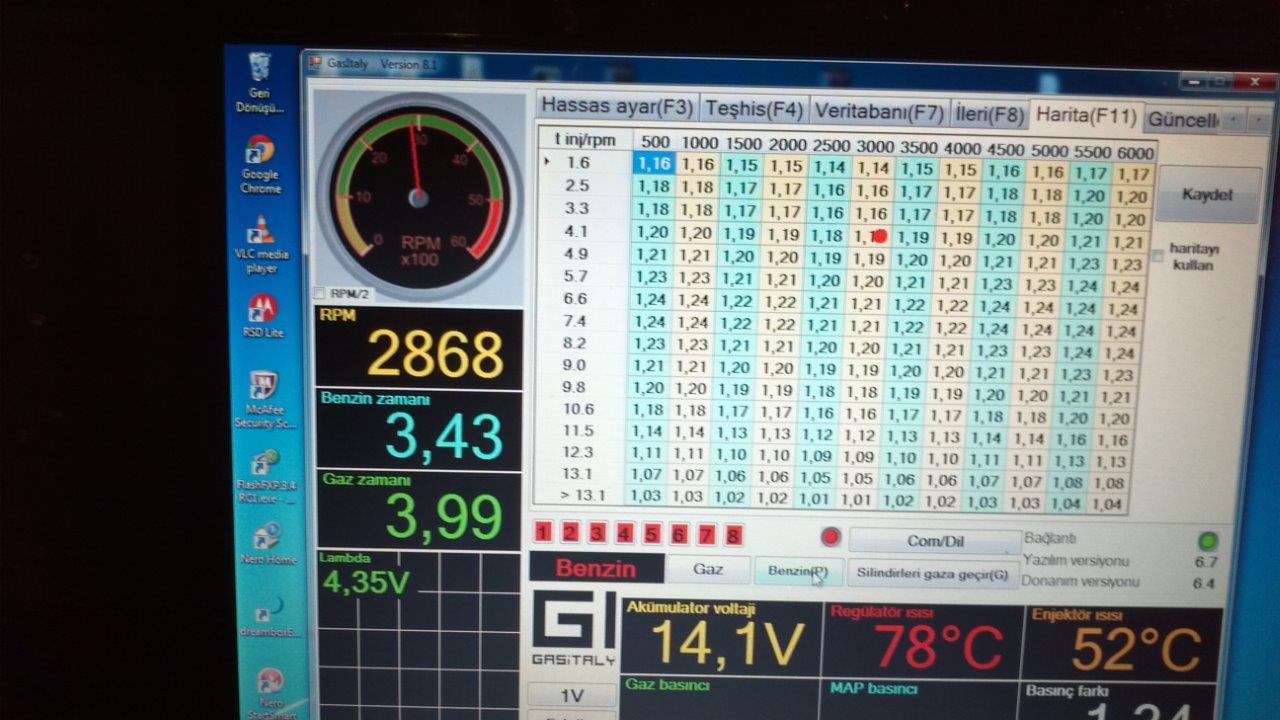The height and width of the screenshot is (720, 1280).
Task: Click the Benzin(P) button
Action: click(x=798, y=571)
